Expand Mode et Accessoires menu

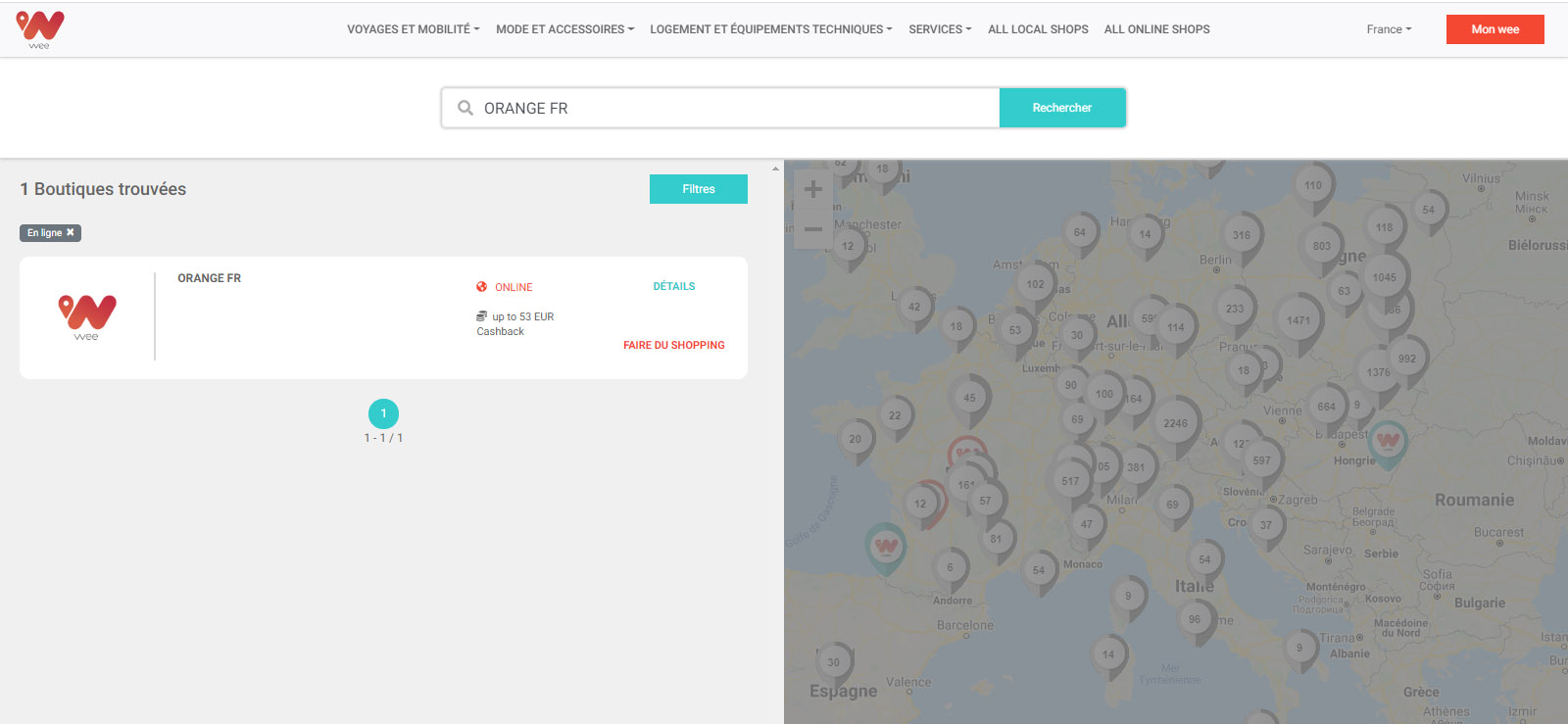pyautogui.click(x=564, y=29)
